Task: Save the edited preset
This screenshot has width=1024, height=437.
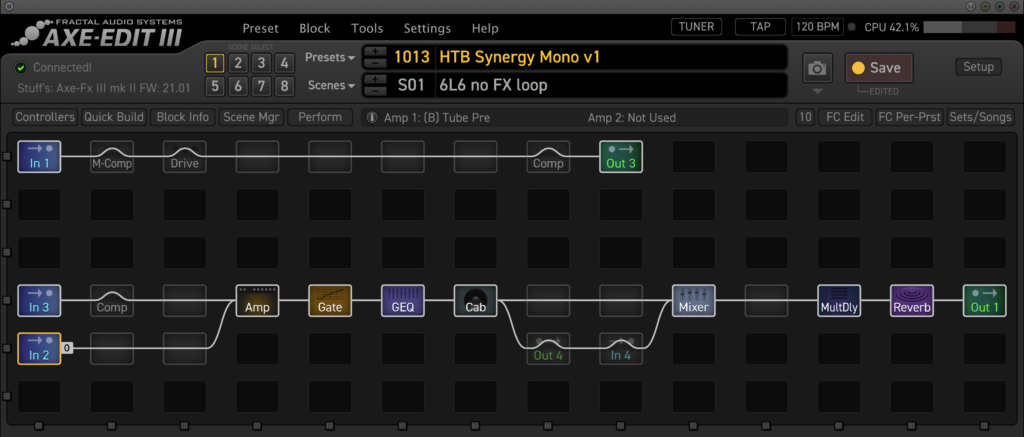Action: pos(879,68)
